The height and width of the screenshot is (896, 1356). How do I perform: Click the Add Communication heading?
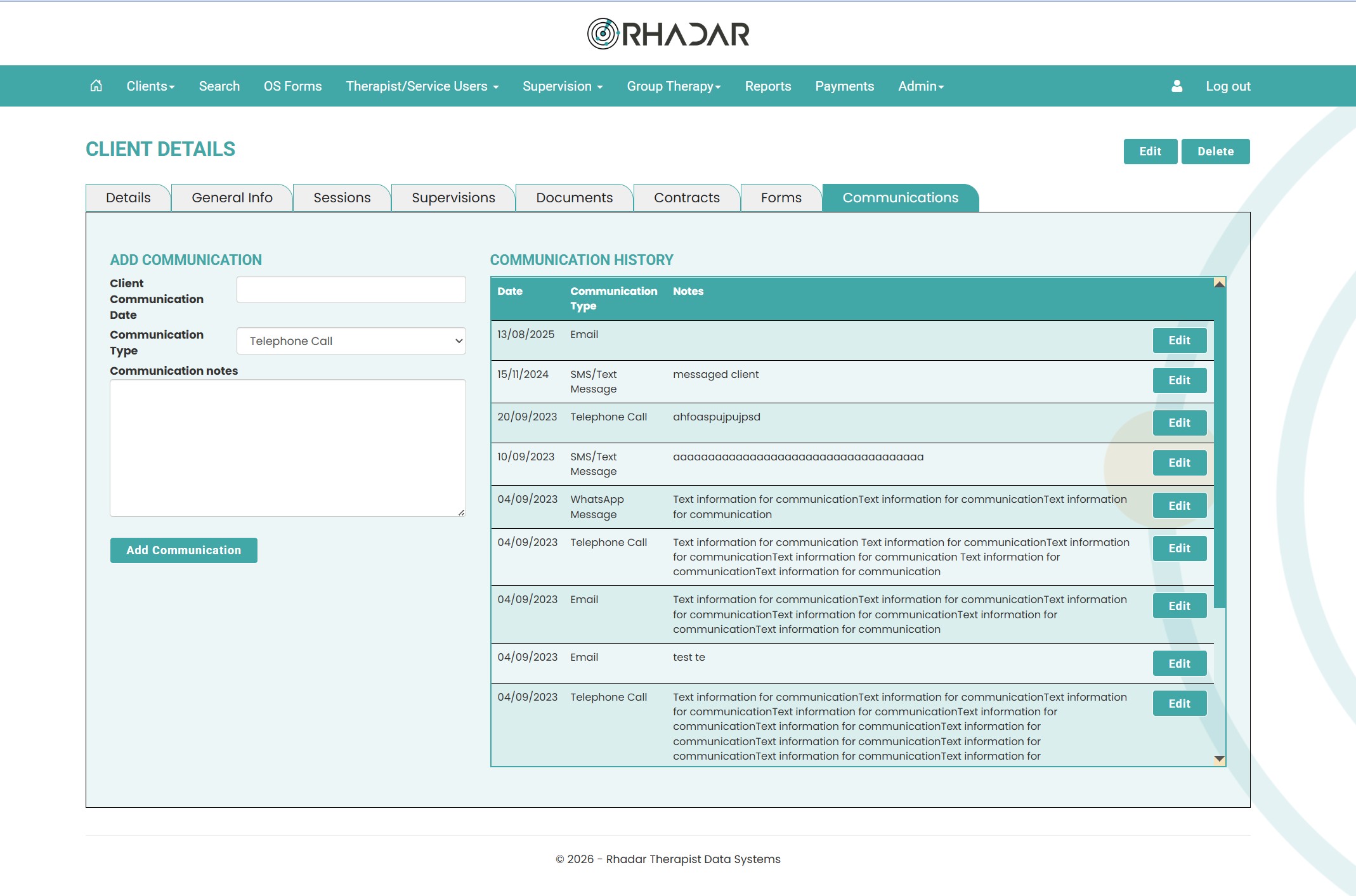pos(186,260)
